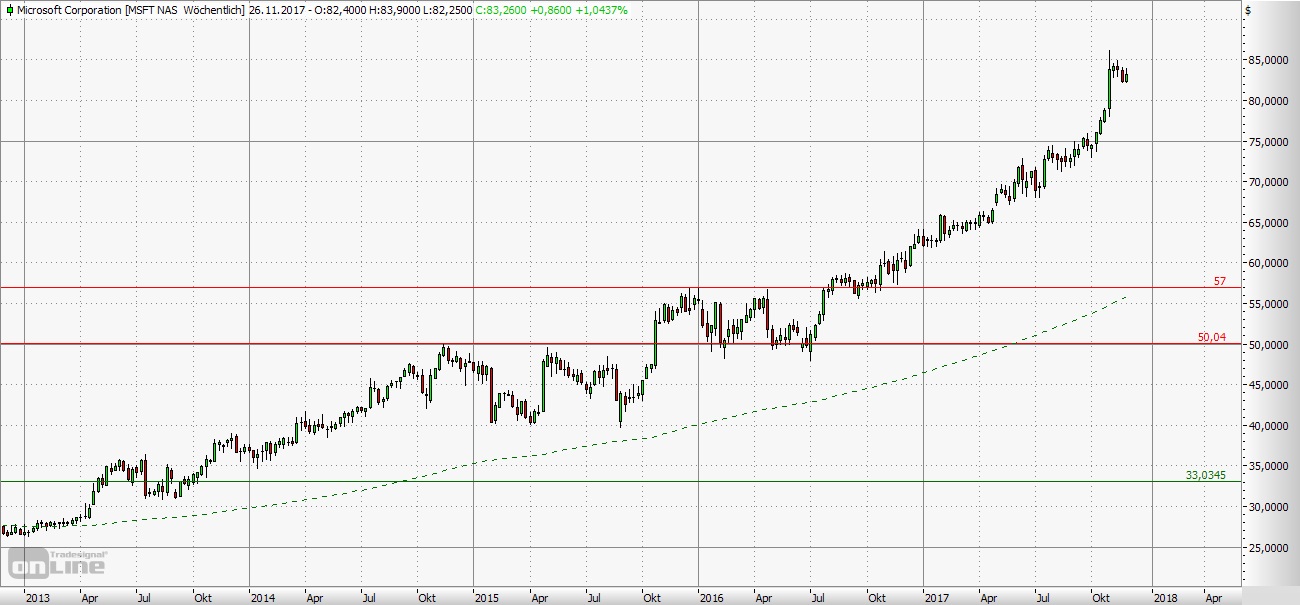The height and width of the screenshot is (605, 1300).
Task: Click the 75,0000 price axis label
Action: click(1268, 142)
